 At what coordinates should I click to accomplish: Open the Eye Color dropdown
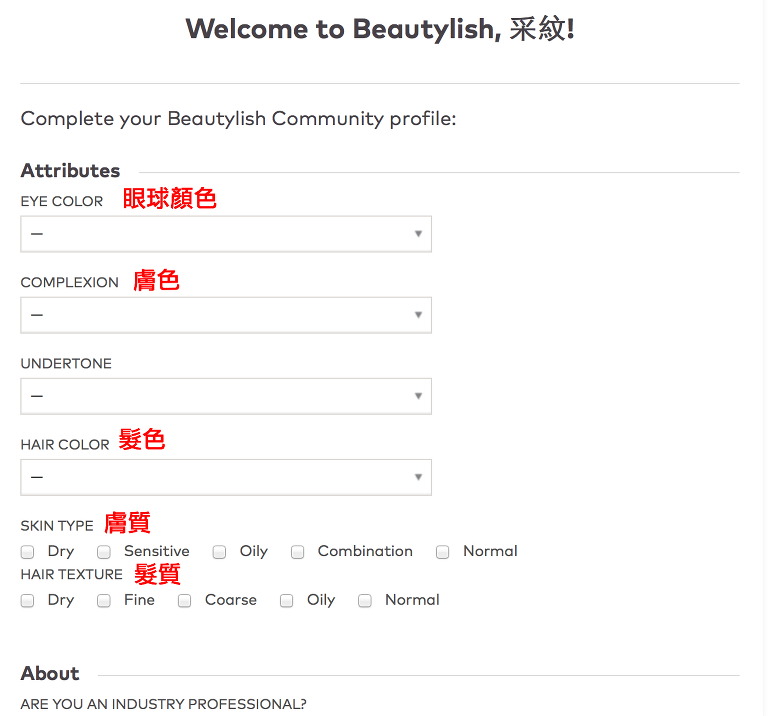coord(225,234)
